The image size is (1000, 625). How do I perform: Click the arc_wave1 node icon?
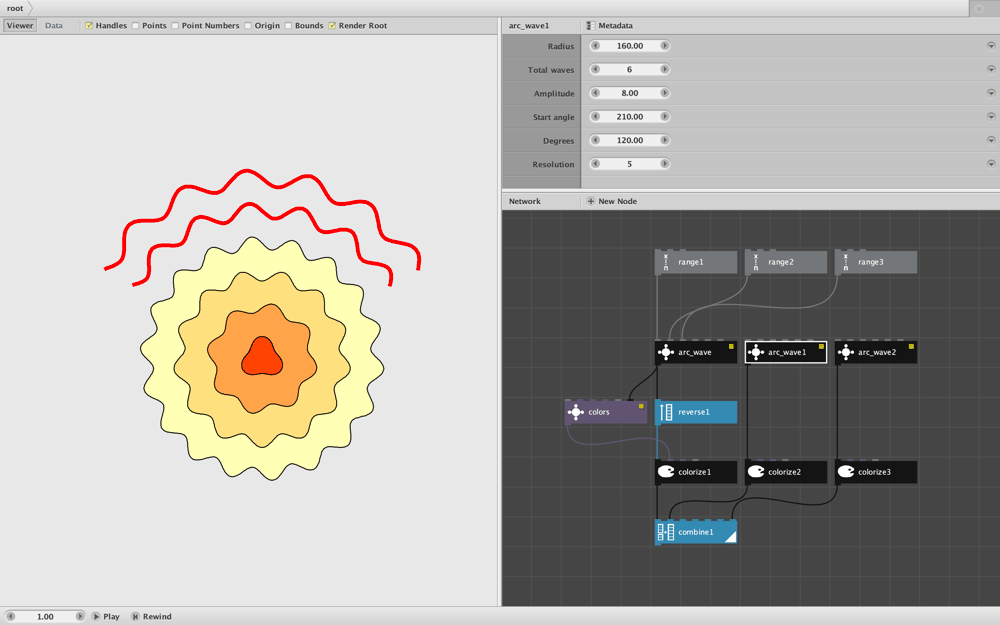point(756,352)
